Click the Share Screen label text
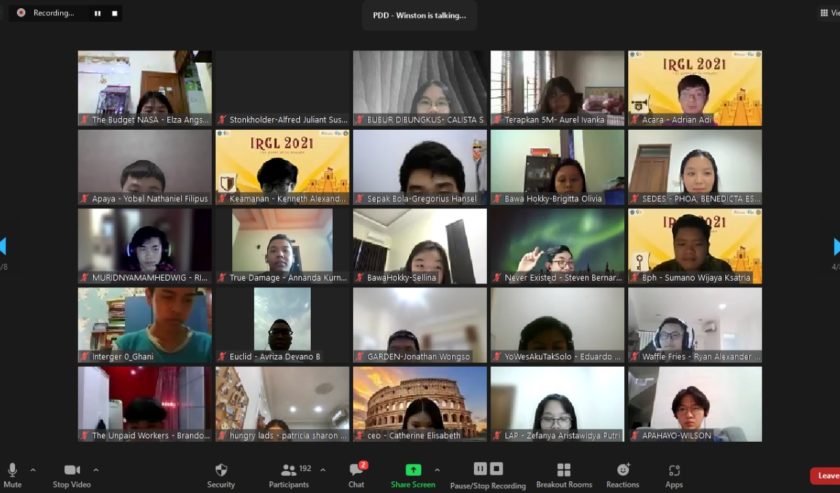The image size is (840, 493). tap(413, 484)
